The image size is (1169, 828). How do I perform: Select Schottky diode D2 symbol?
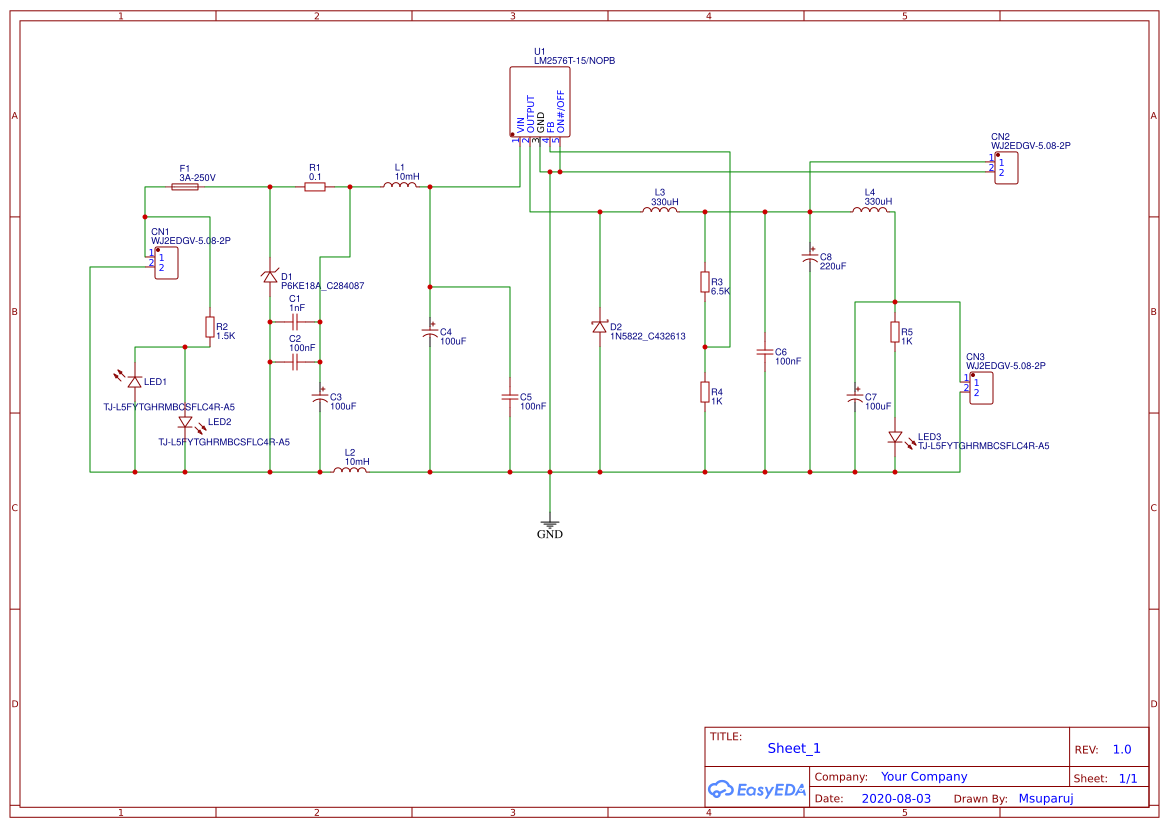pos(599,326)
